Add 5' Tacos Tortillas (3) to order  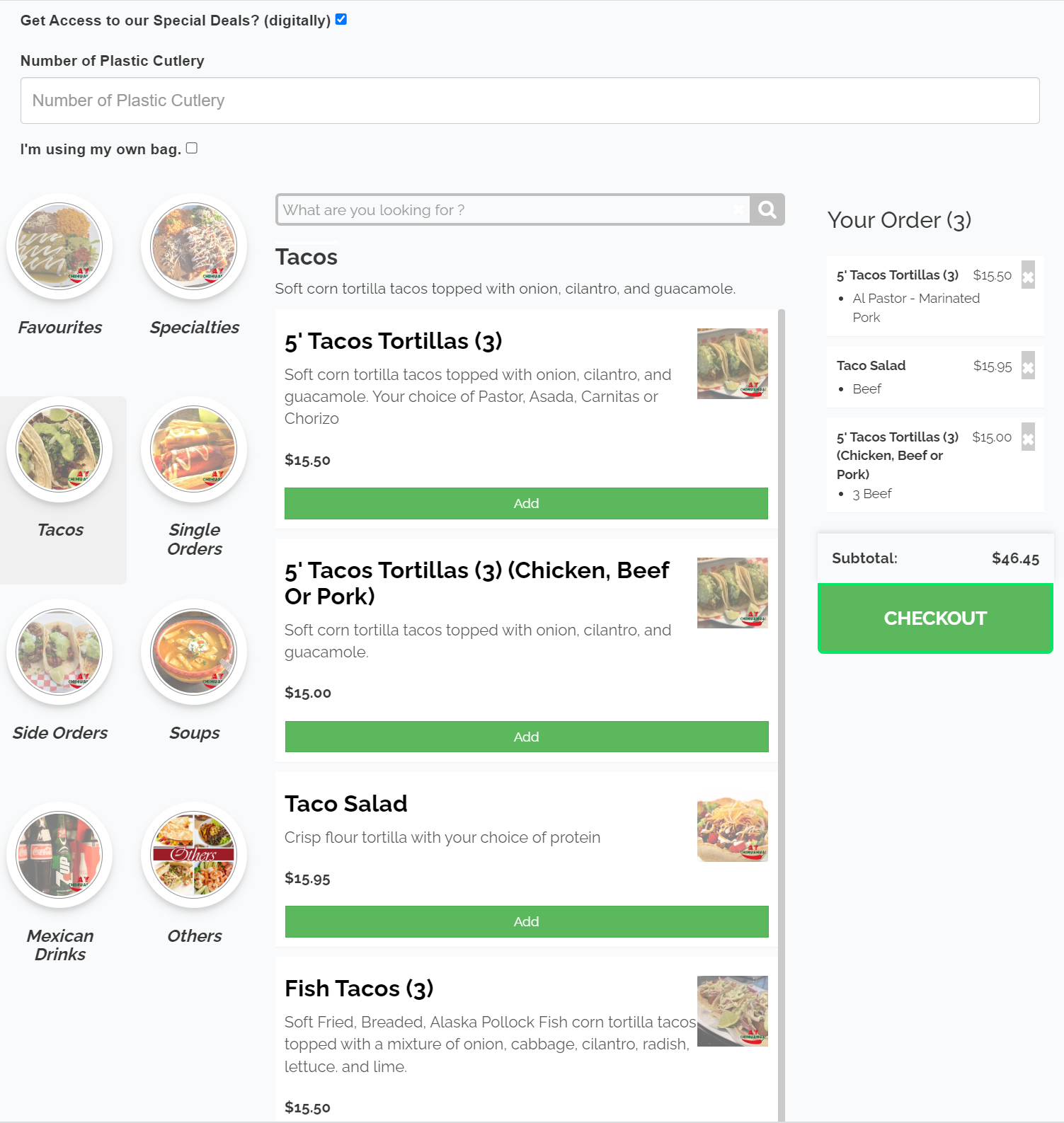pos(526,503)
